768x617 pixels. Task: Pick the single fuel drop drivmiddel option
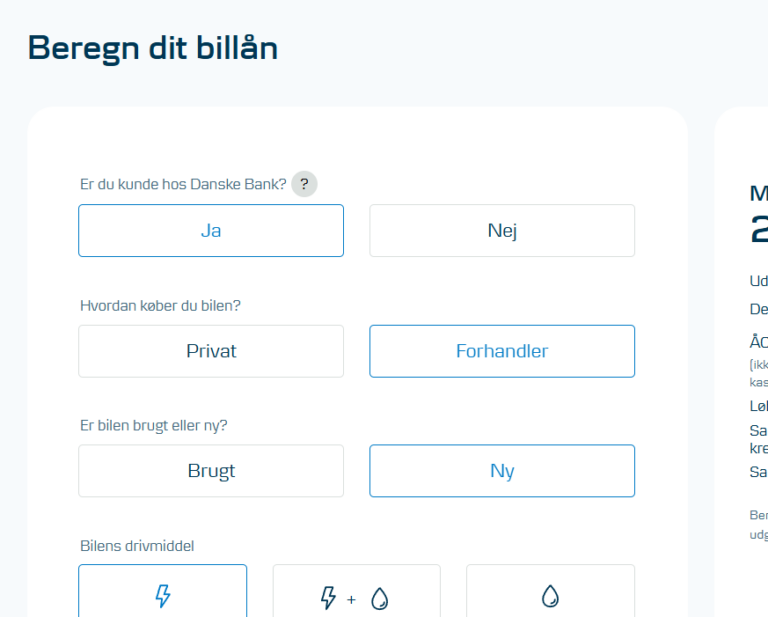pyautogui.click(x=551, y=591)
